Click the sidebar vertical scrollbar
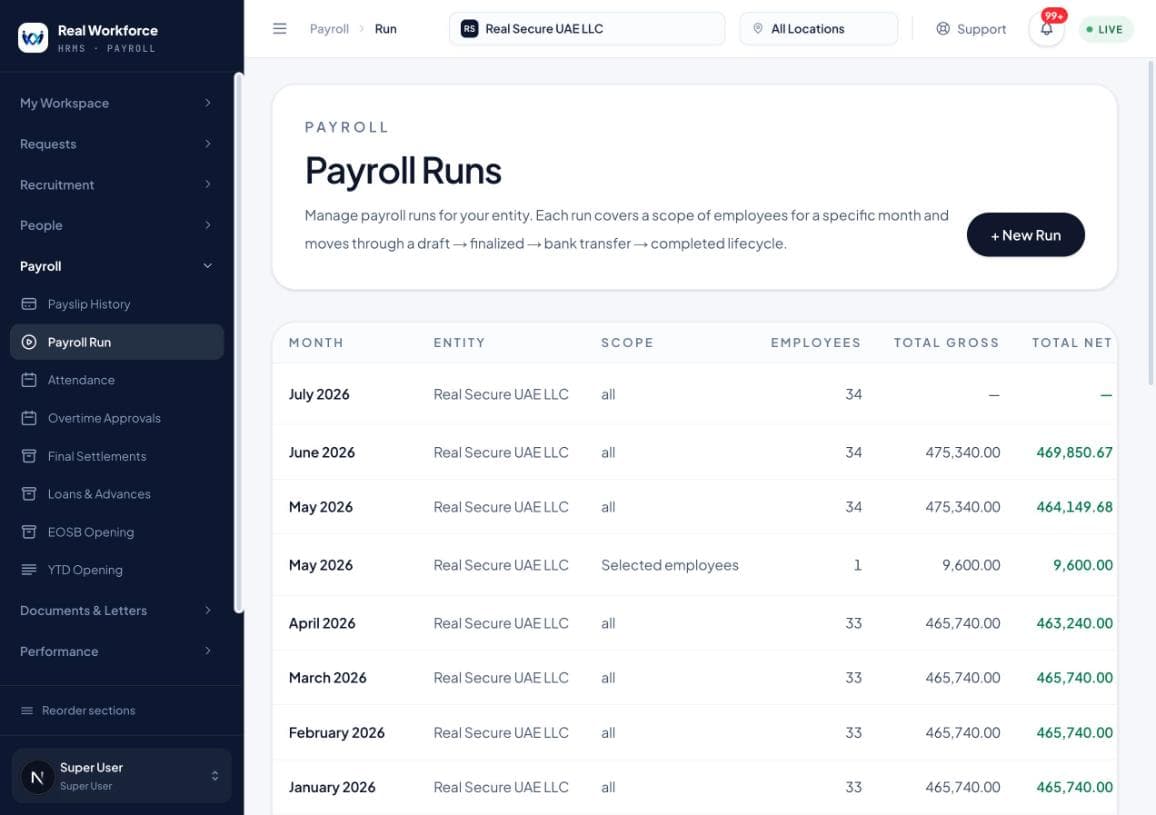This screenshot has height=815, width=1156. point(238,342)
